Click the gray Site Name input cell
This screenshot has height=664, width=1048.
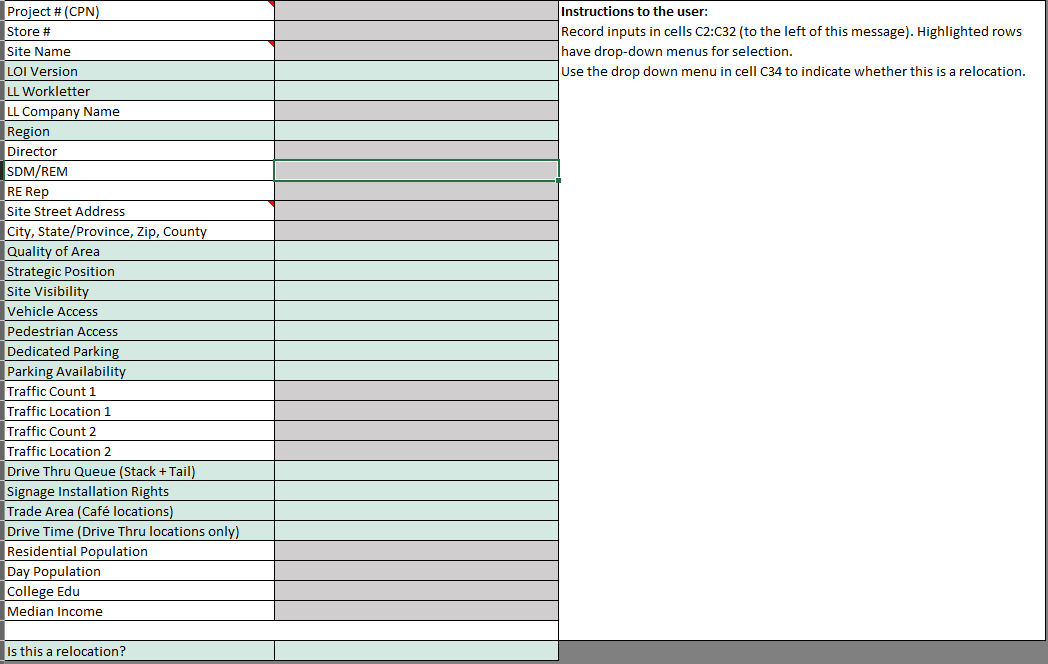(x=416, y=51)
